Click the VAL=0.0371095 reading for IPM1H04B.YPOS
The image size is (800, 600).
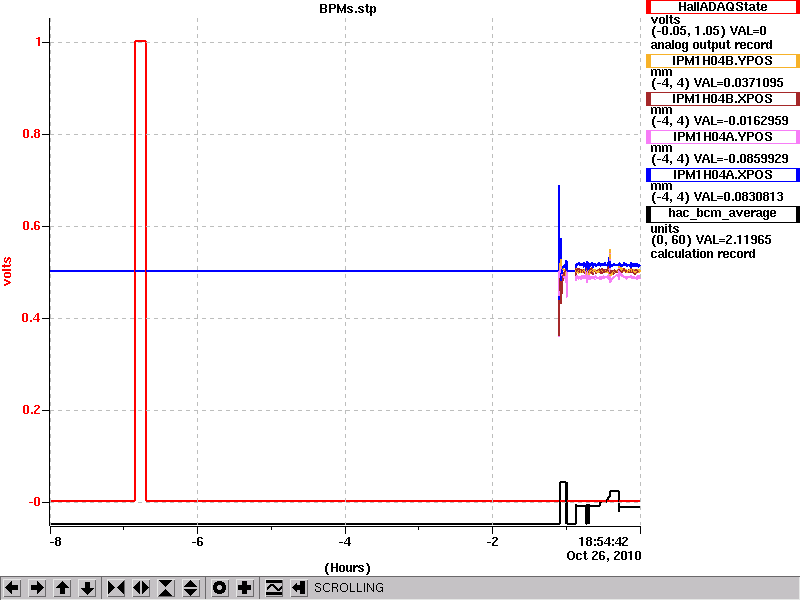click(x=739, y=83)
